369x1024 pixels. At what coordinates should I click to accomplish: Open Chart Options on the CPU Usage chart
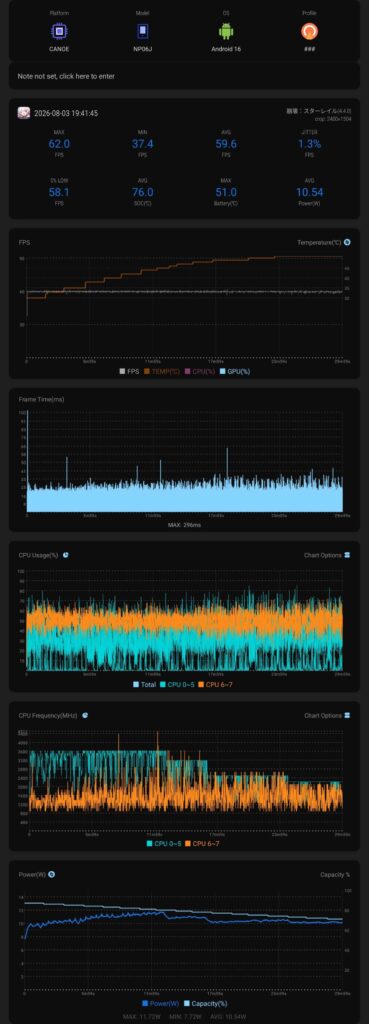point(323,555)
